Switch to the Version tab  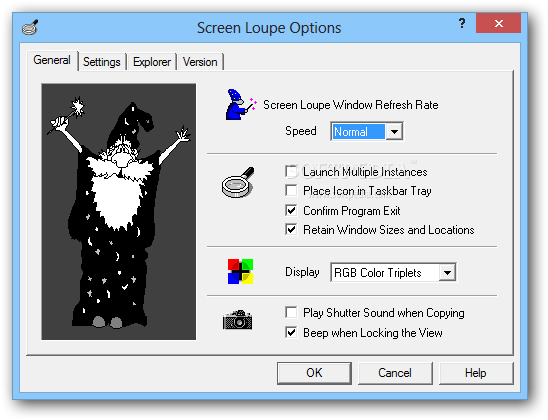pos(200,62)
